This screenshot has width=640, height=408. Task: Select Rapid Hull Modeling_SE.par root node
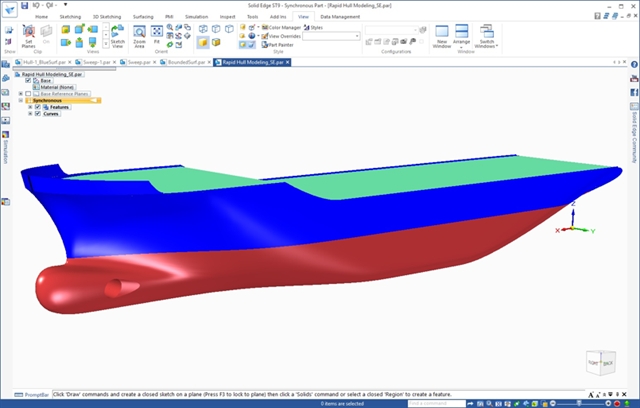(x=51, y=74)
